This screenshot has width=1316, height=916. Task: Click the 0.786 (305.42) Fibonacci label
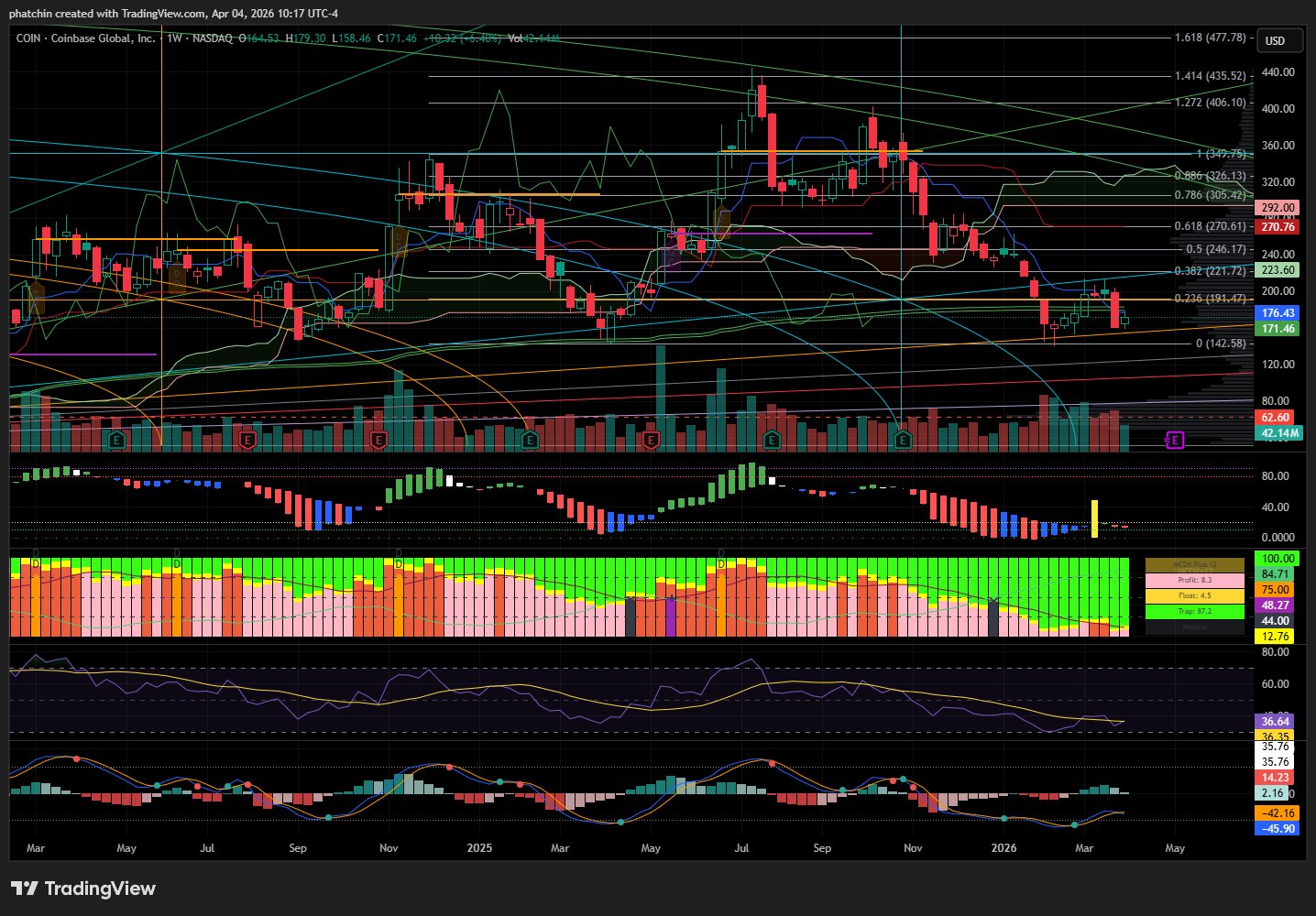1210,195
